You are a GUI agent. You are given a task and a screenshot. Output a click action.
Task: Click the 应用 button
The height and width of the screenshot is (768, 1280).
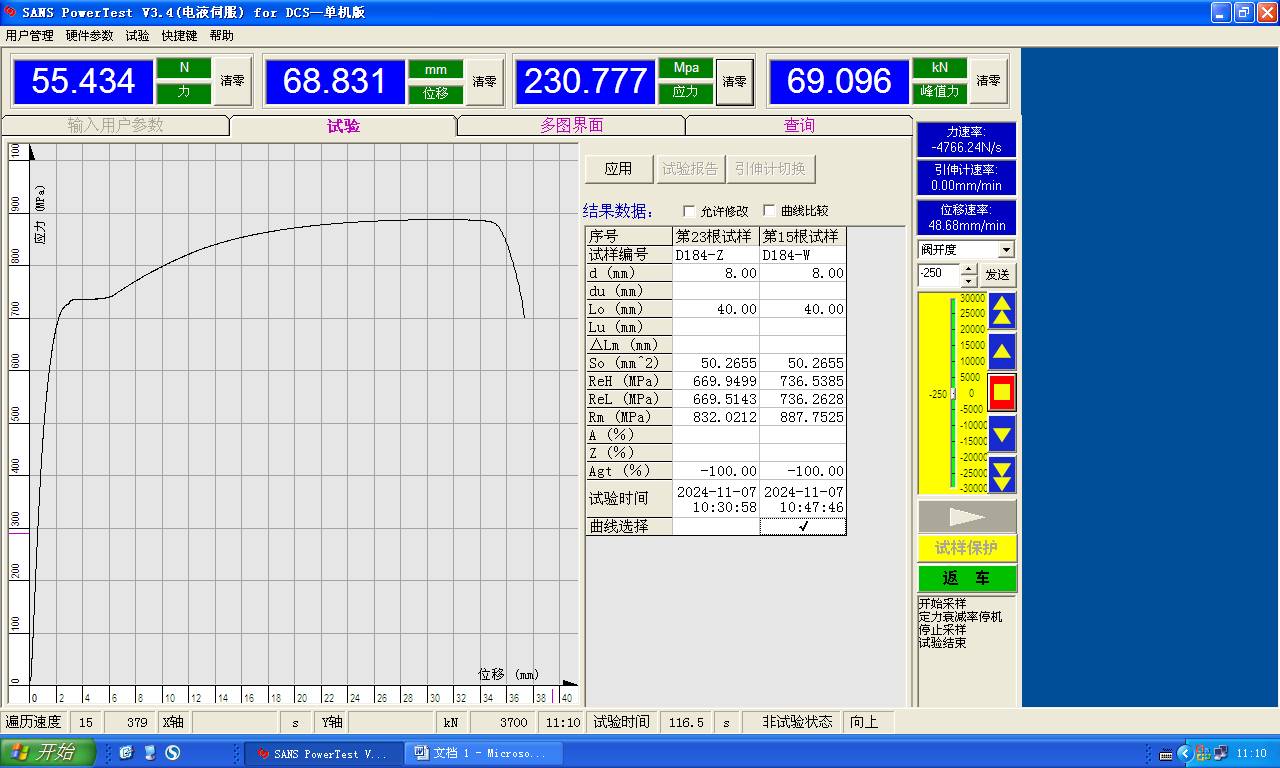[618, 169]
